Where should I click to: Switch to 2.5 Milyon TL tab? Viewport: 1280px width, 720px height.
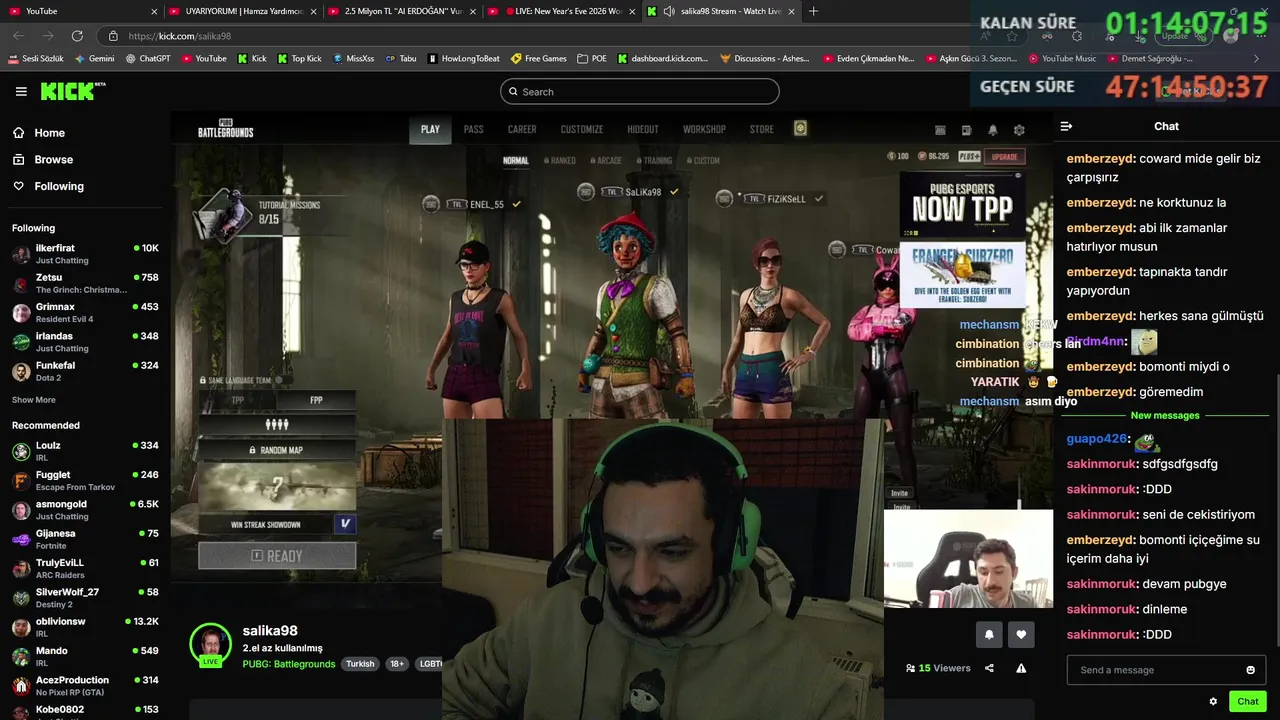402,11
